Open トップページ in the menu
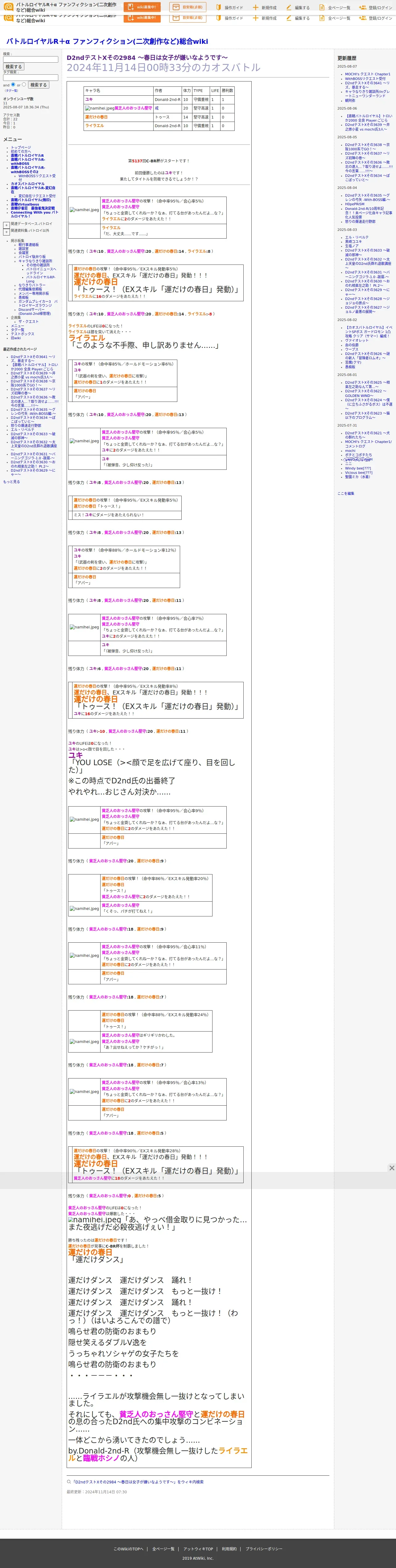 [21, 147]
